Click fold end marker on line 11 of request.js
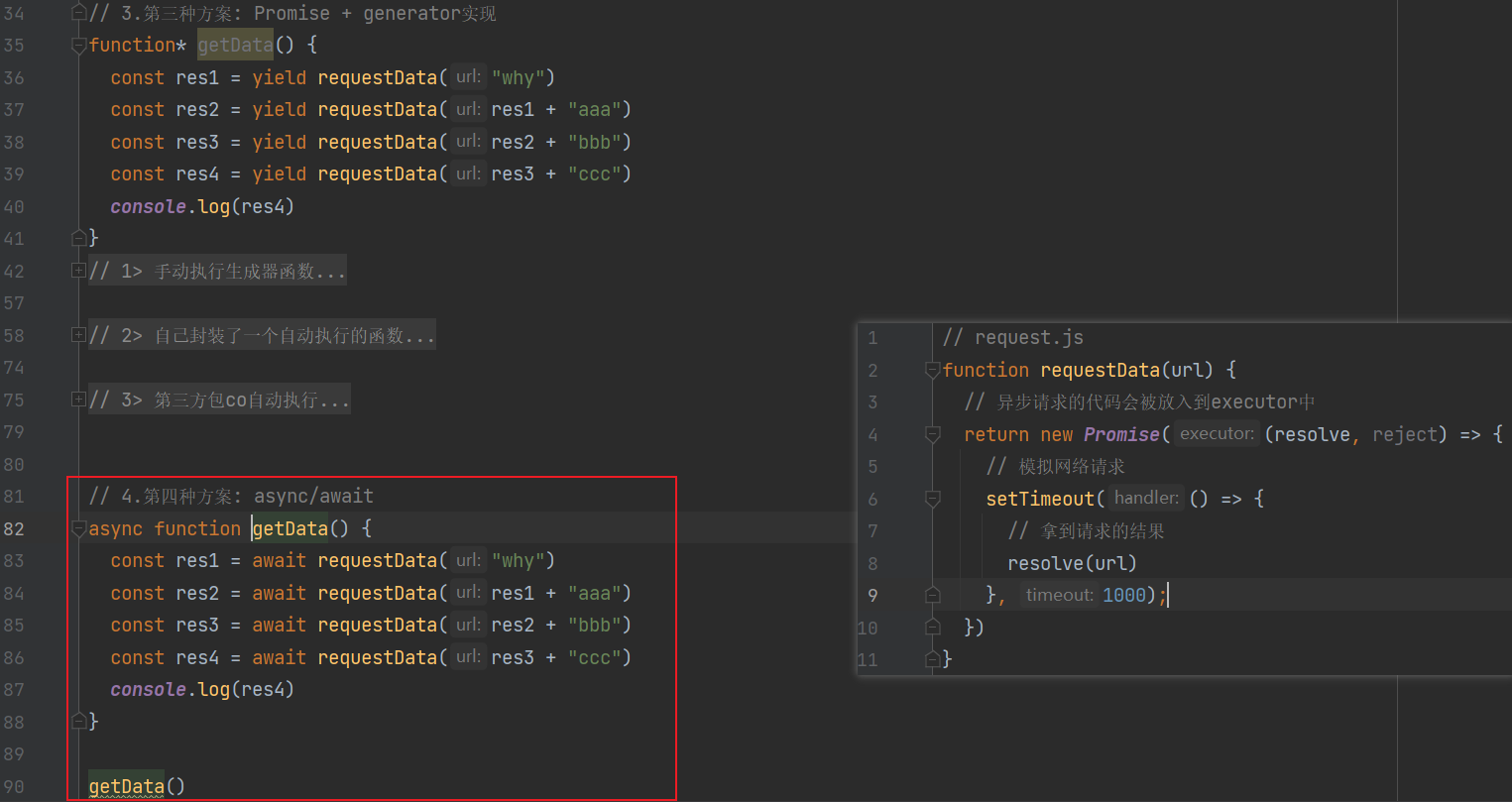Viewport: 1512px width, 802px height. [x=932, y=658]
